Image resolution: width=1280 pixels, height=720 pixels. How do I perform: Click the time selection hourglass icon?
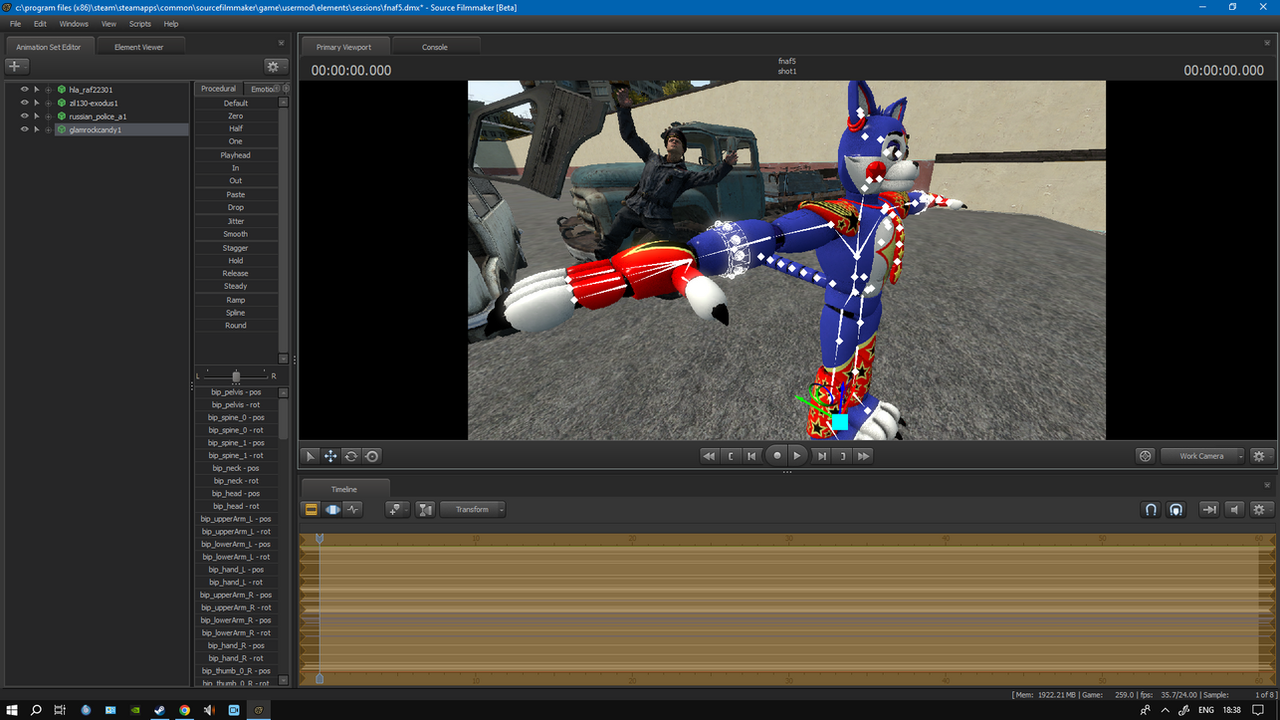(x=425, y=509)
